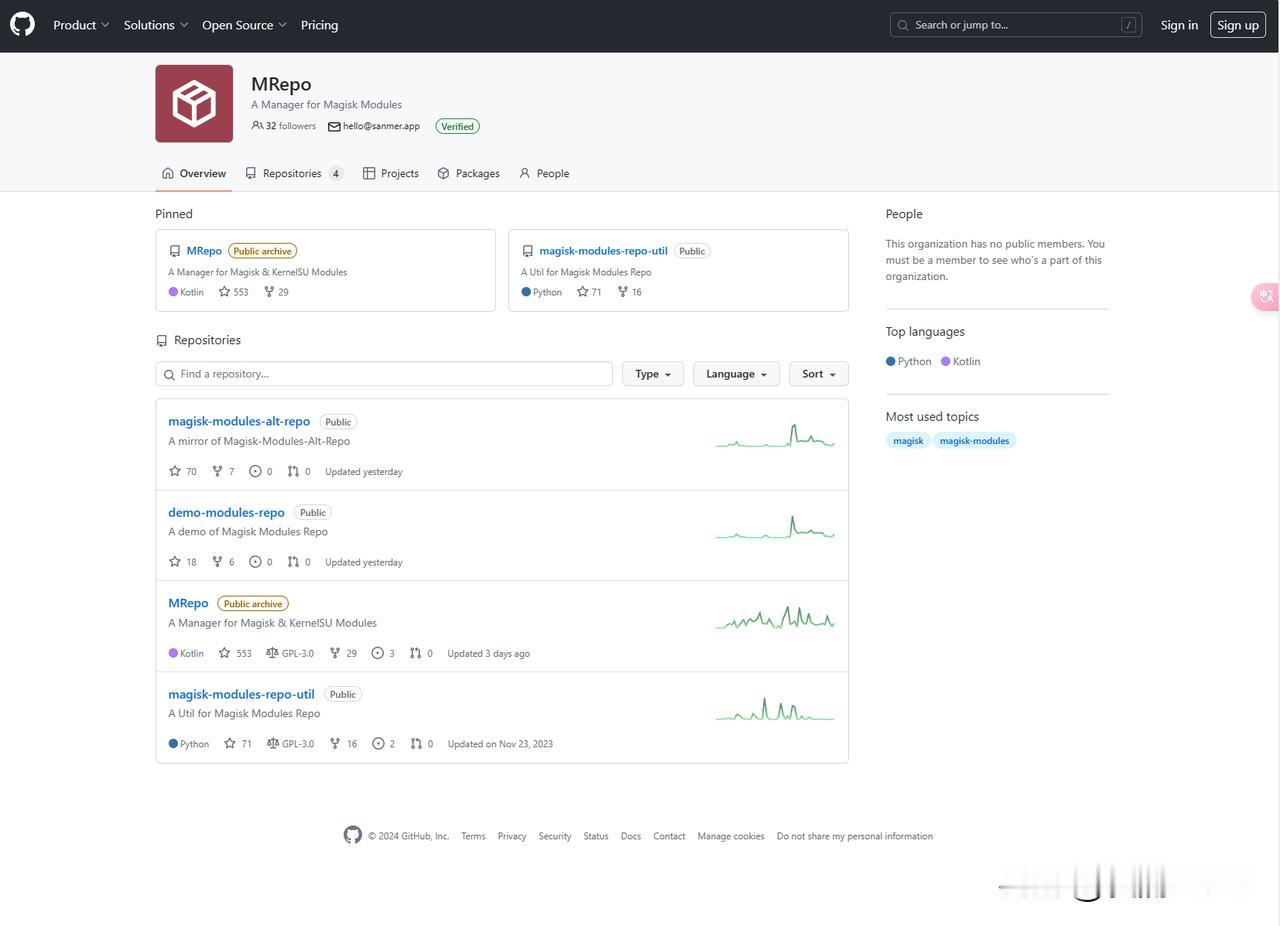Click the hello@sanmer.app email link
Image resolution: width=1280 pixels, height=926 pixels.
[x=381, y=126]
